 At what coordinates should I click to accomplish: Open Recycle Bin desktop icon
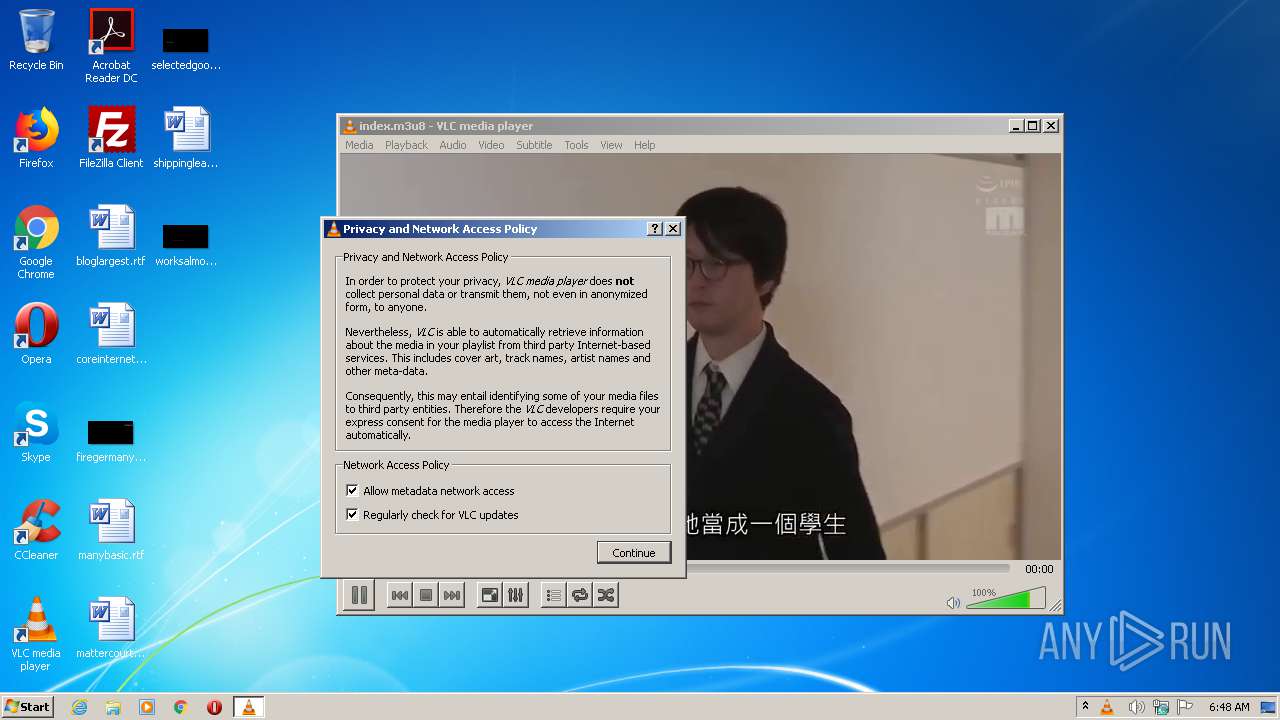coord(36,40)
